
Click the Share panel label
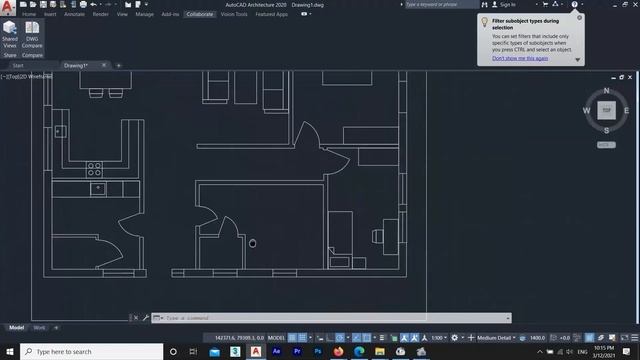coord(10,55)
